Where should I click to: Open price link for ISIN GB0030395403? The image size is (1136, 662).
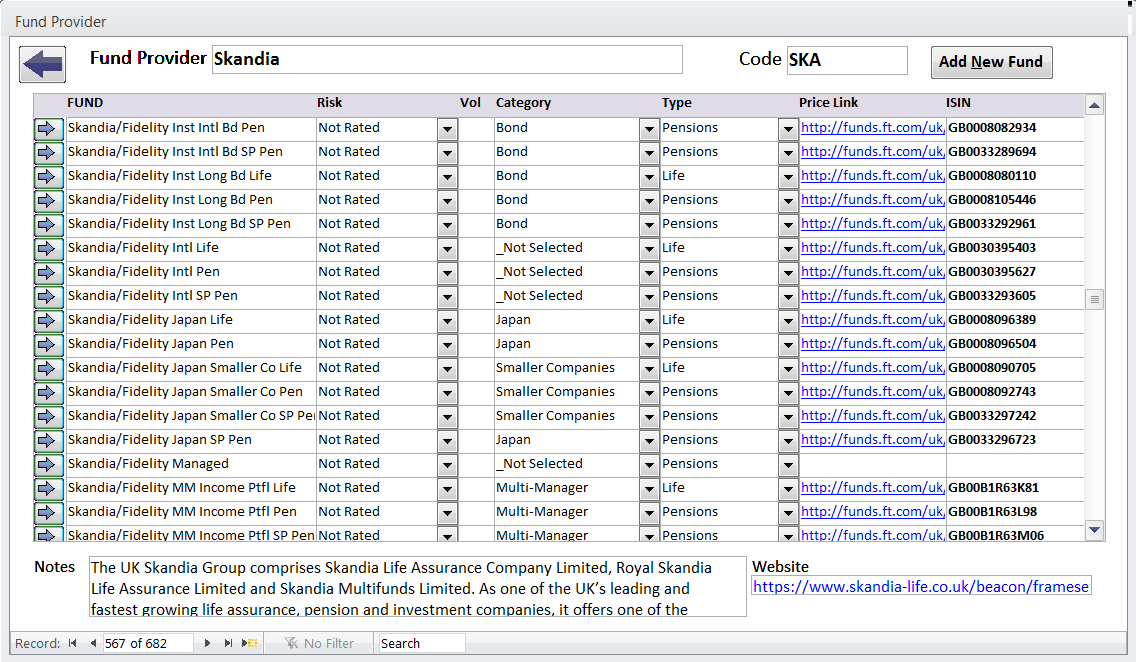(872, 248)
